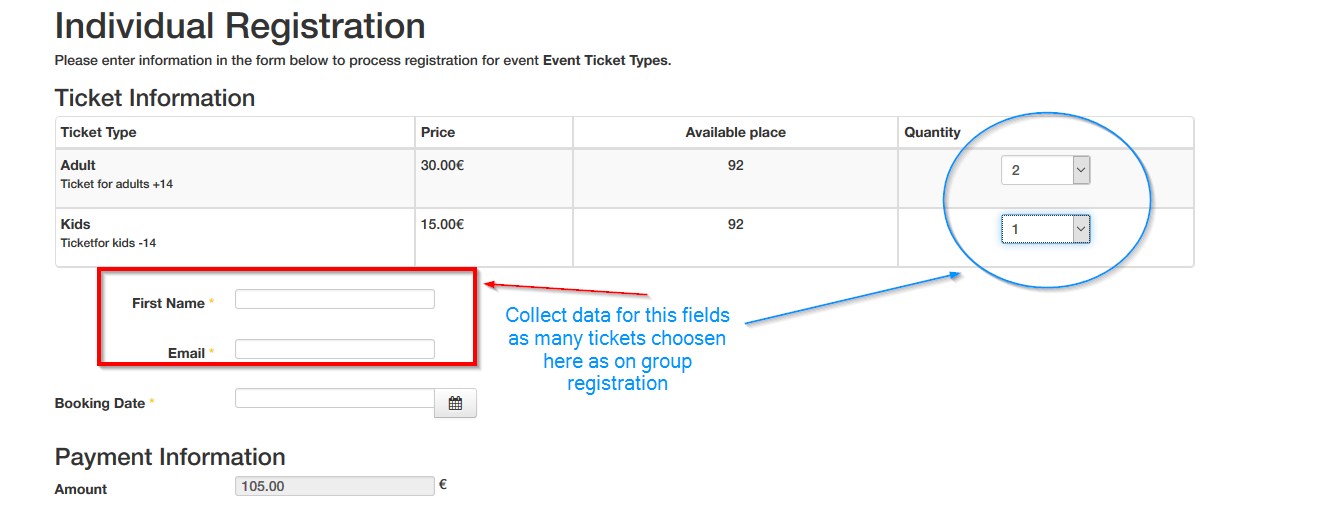Click the Booking Date text field
Screen dimensions: 1325x519
(x=334, y=399)
